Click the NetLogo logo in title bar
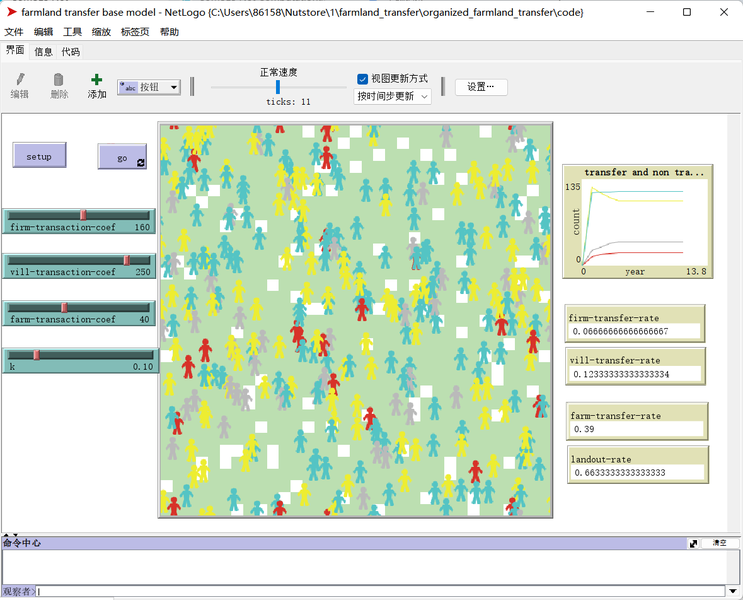This screenshot has height=600, width=743. point(11,12)
